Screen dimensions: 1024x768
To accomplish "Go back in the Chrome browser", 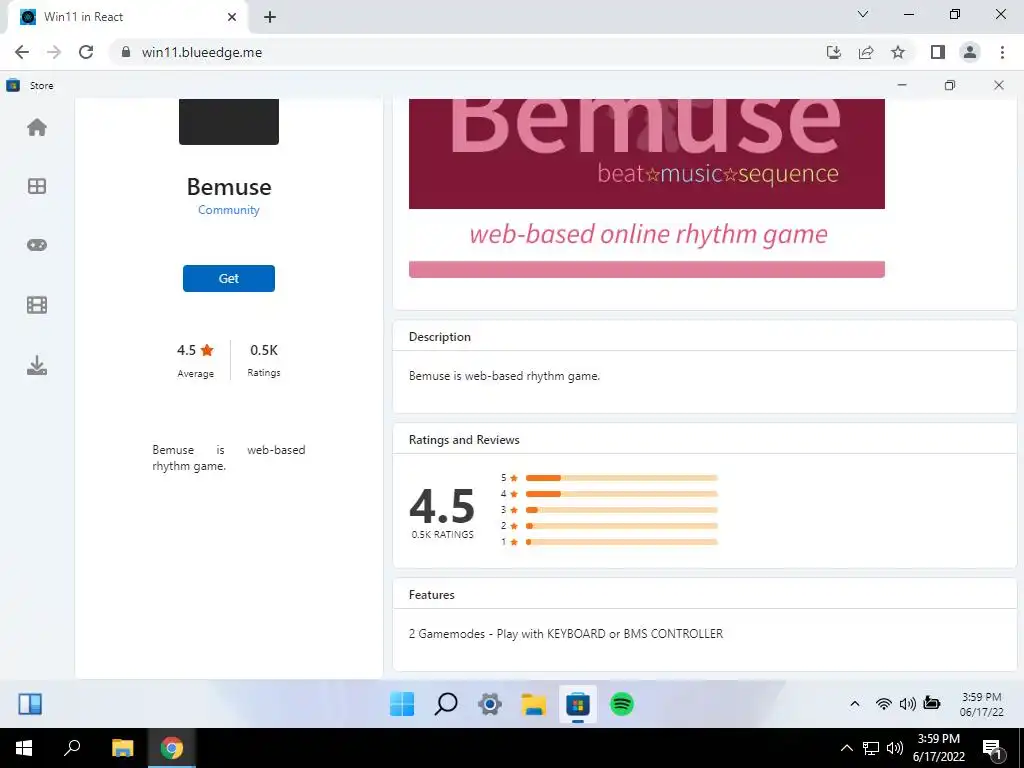I will pyautogui.click(x=22, y=52).
